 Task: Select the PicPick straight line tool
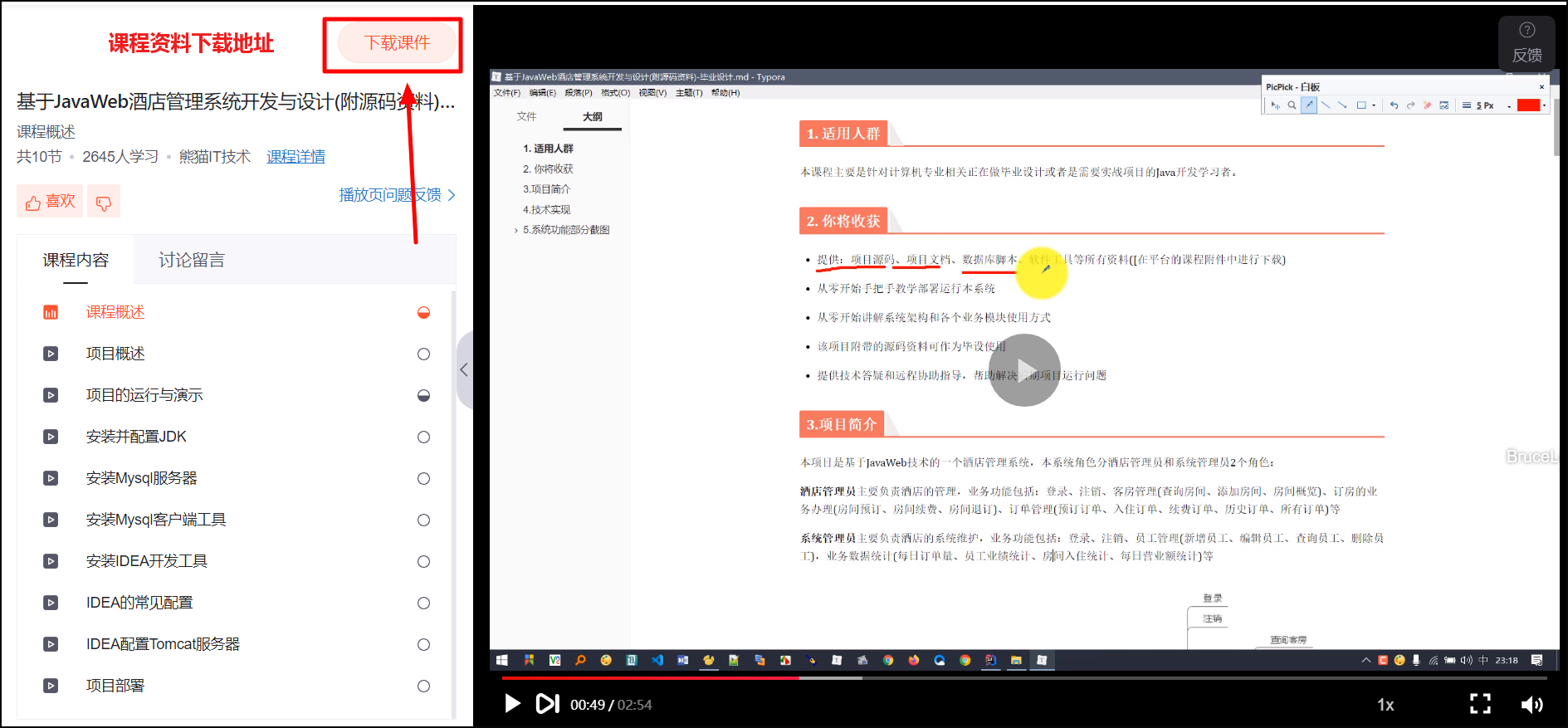tap(1326, 105)
